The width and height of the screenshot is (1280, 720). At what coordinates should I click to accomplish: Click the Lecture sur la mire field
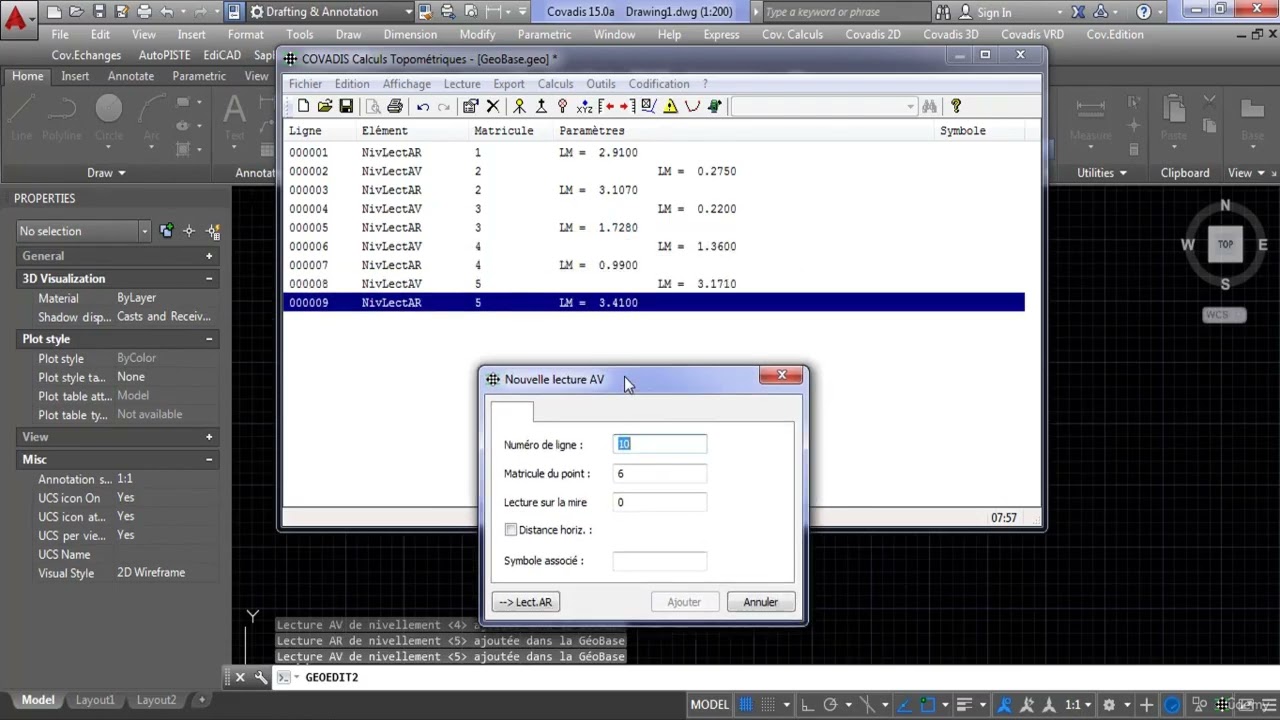(659, 502)
